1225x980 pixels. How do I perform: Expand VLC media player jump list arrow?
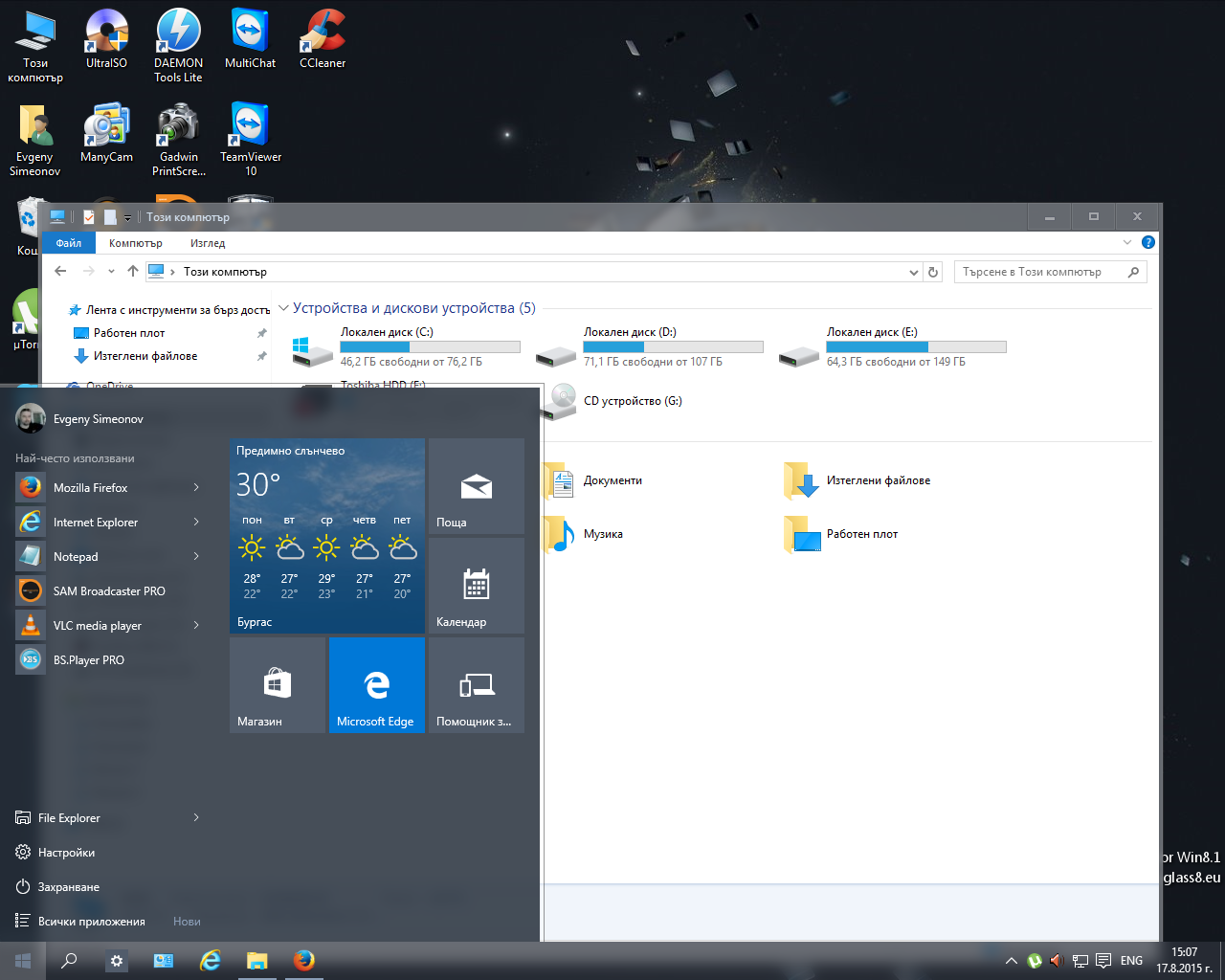(196, 626)
